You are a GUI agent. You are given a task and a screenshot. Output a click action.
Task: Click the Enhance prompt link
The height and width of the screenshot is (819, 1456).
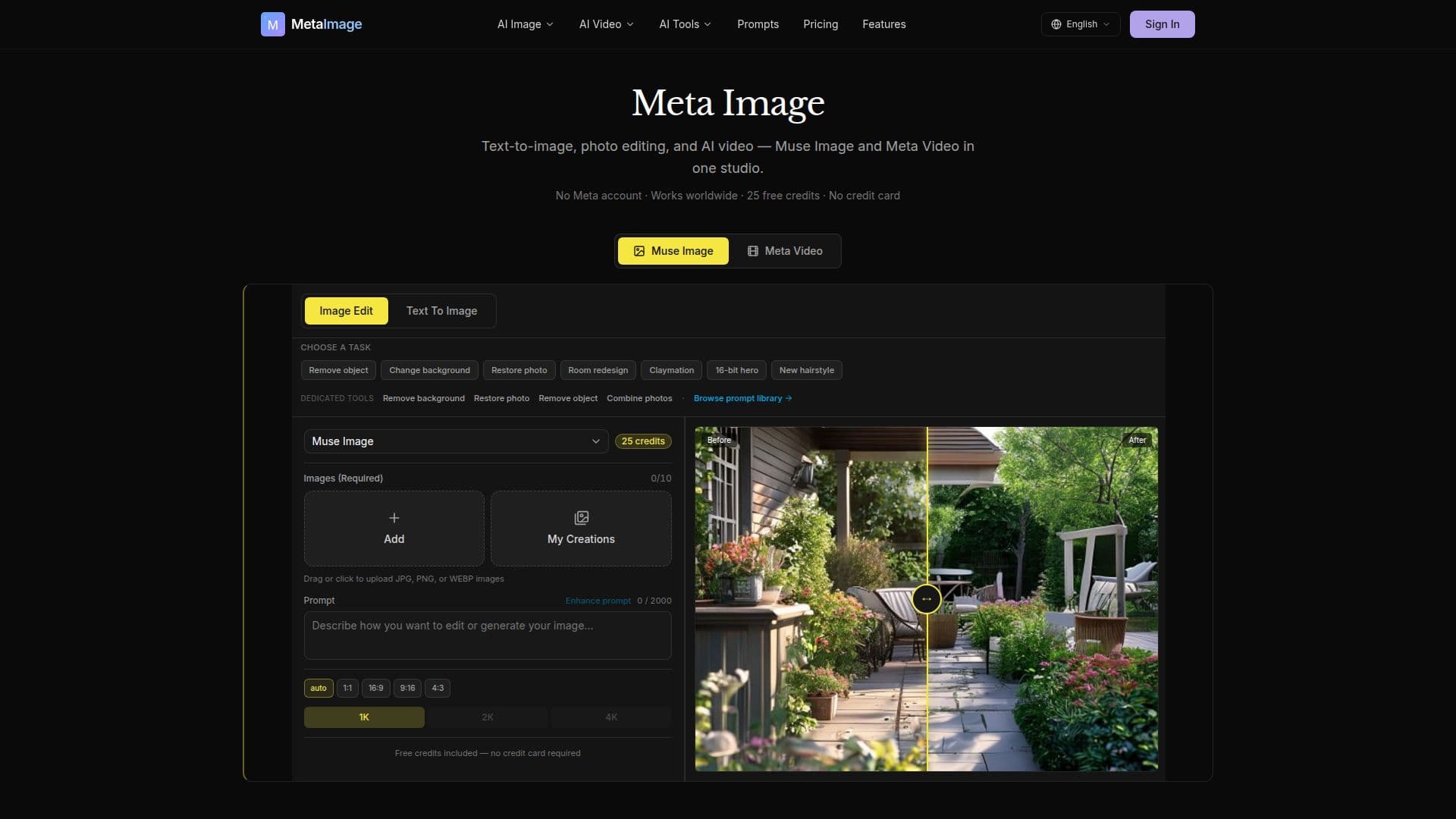coord(598,601)
